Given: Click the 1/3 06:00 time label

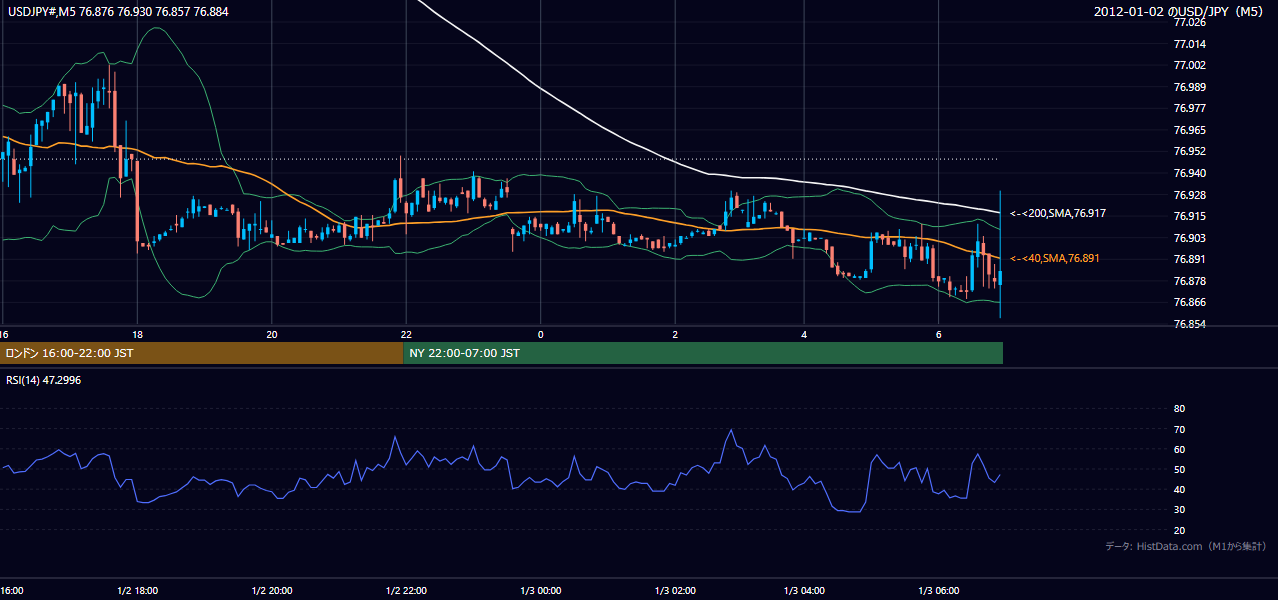Looking at the screenshot, I should (939, 590).
